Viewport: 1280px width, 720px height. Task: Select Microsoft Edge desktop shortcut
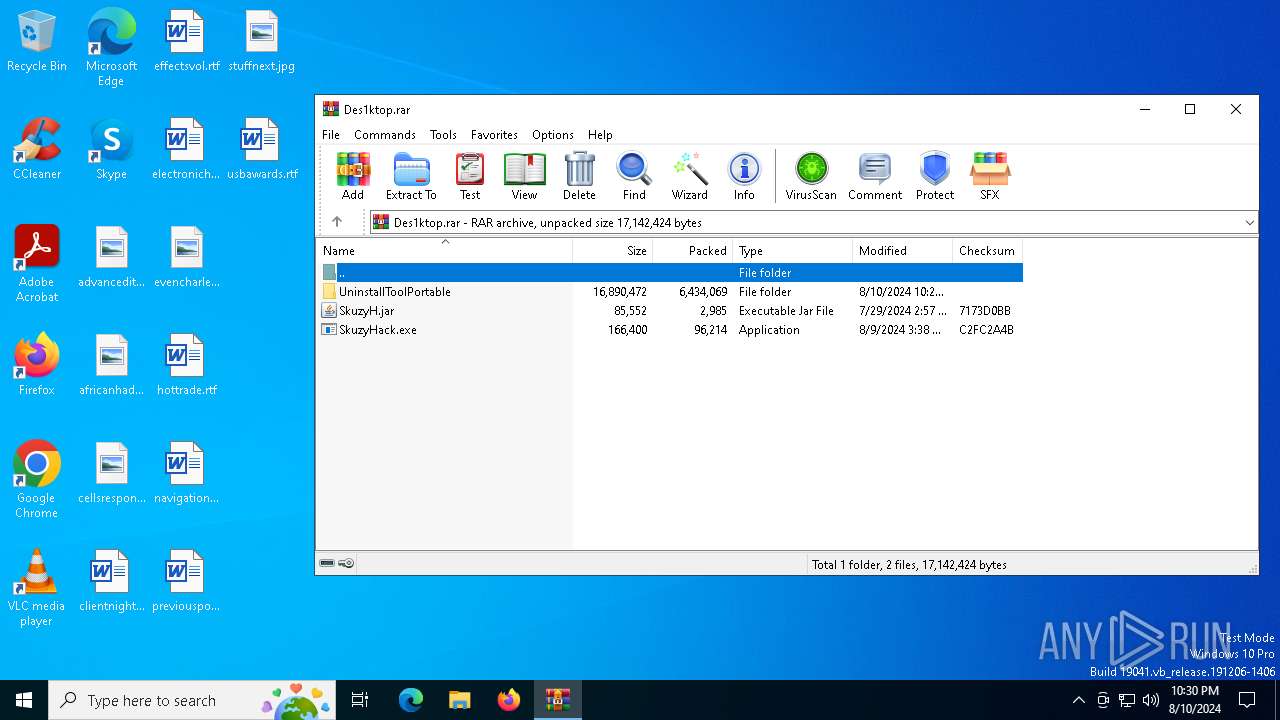(x=111, y=48)
